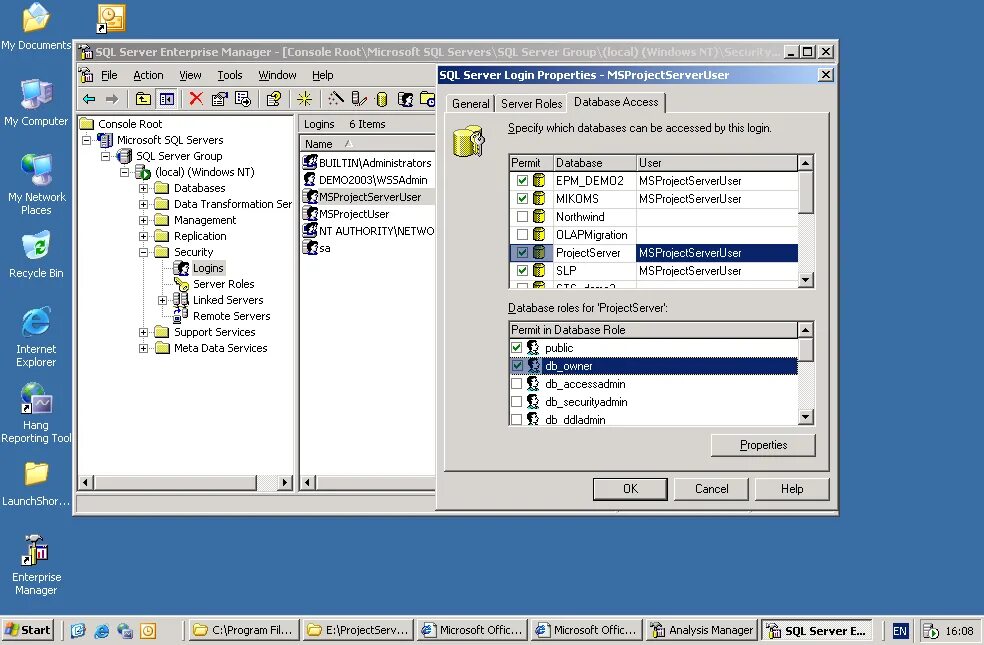Open the My Network Places desktop icon

(36, 185)
